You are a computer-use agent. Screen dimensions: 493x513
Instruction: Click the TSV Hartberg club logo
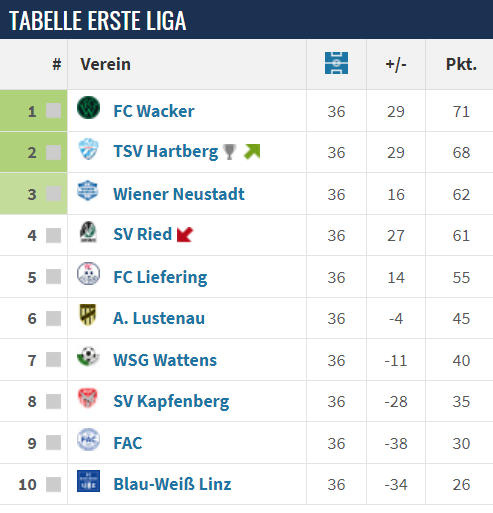pyautogui.click(x=88, y=149)
